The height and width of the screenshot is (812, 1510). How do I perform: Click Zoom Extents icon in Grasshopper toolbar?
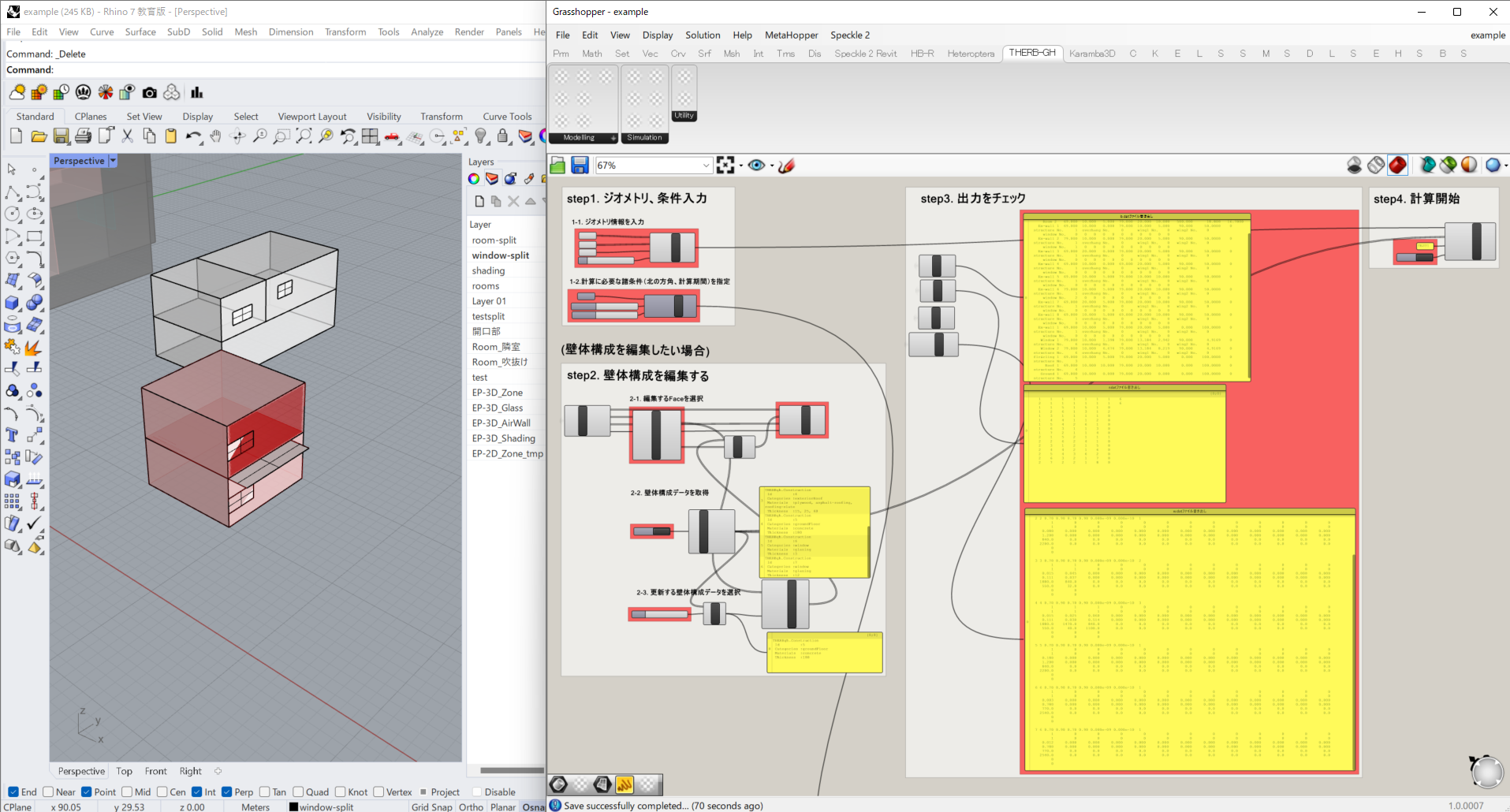(x=725, y=165)
